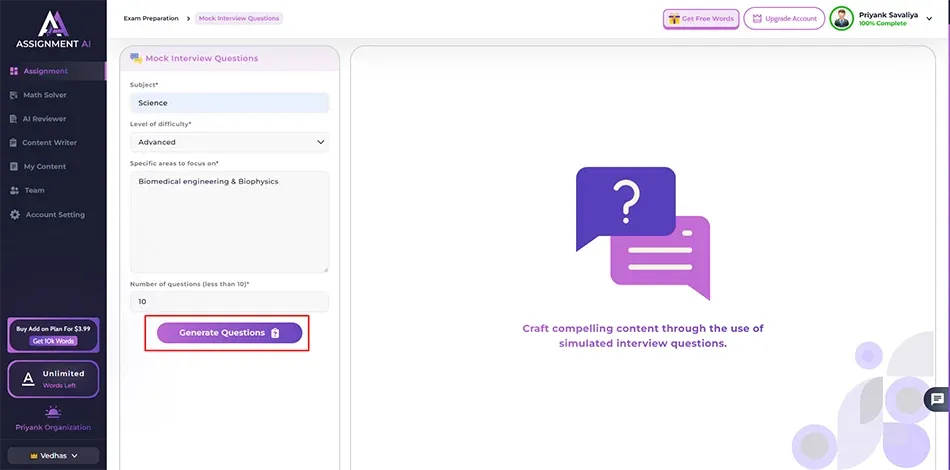Open the Vedhas workspace dropdown

click(53, 455)
